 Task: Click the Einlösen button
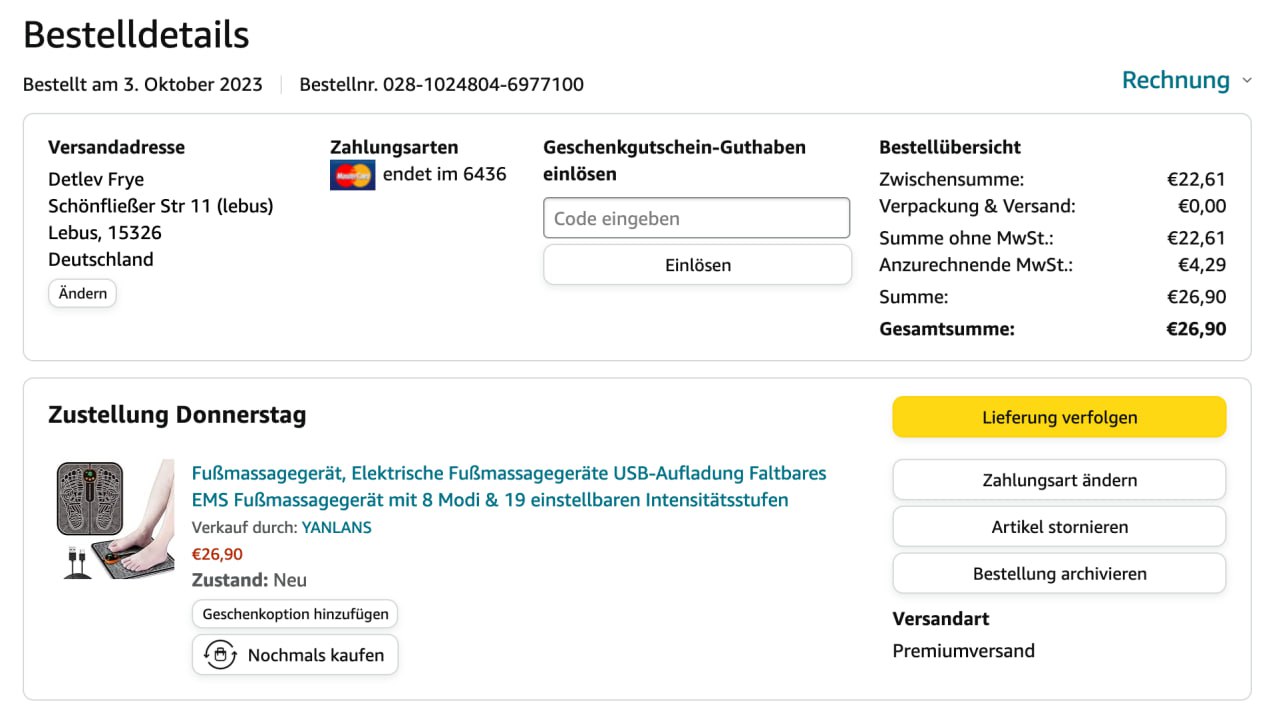point(697,265)
